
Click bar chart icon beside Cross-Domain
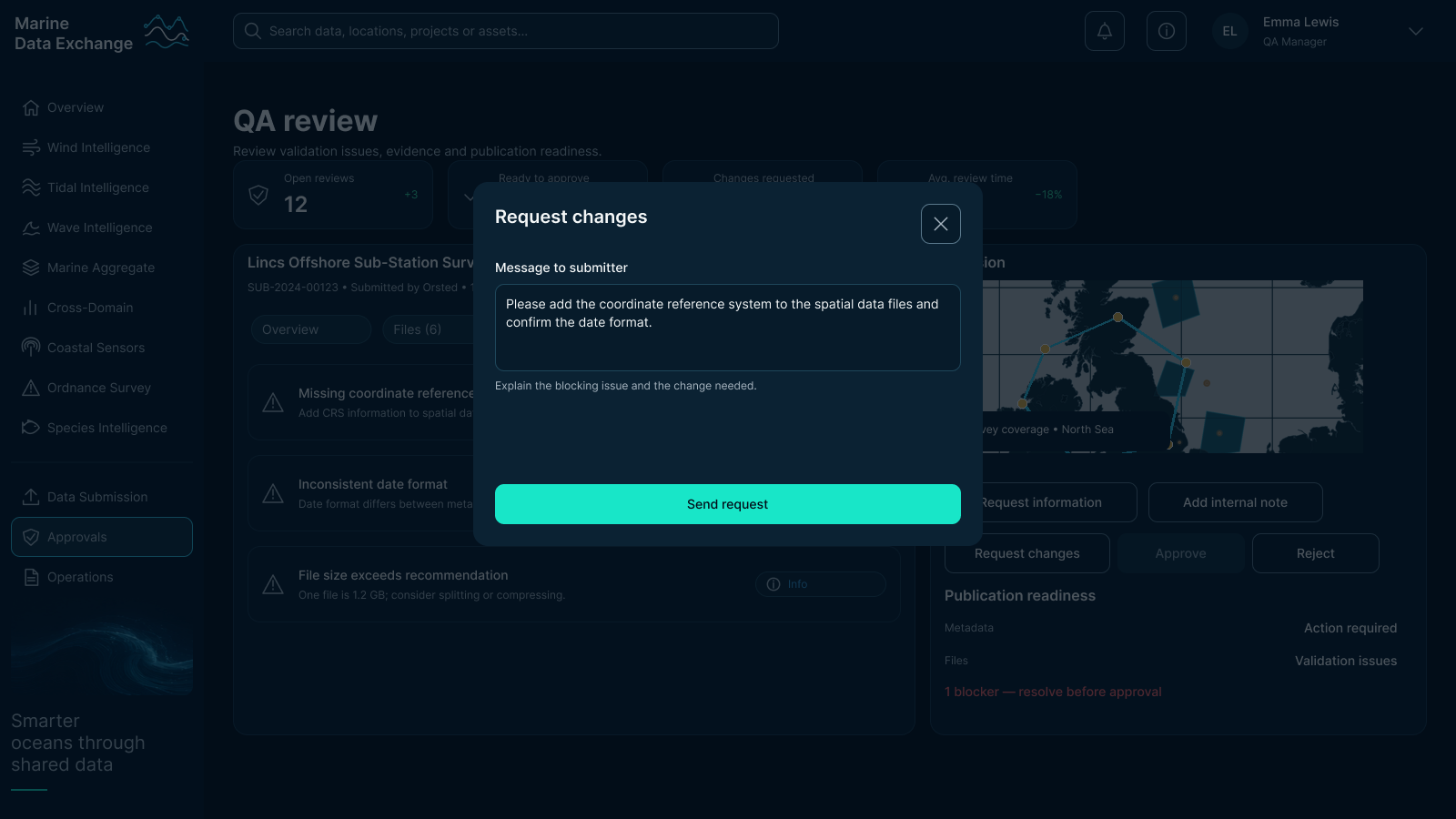[31, 308]
